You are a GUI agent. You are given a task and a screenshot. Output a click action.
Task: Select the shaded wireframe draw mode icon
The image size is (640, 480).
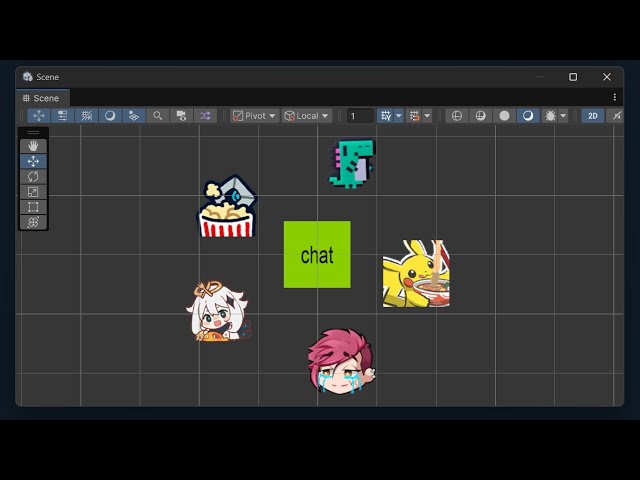point(480,116)
